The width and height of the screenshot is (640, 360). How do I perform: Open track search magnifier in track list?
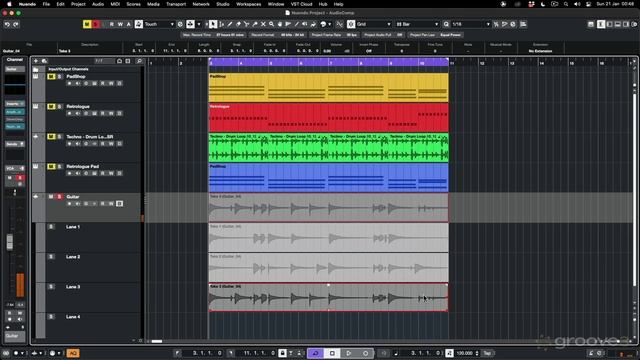139,61
